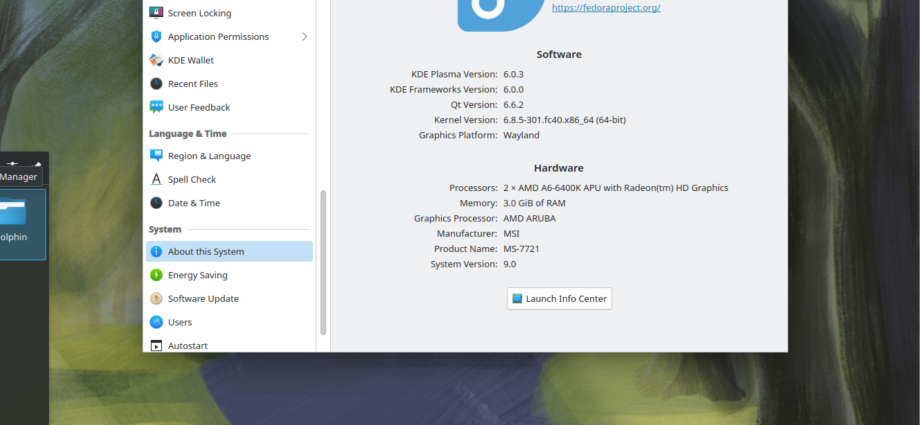Click the Product Name value MS-7721
Screen dimensions: 920x425
click(x=521, y=249)
